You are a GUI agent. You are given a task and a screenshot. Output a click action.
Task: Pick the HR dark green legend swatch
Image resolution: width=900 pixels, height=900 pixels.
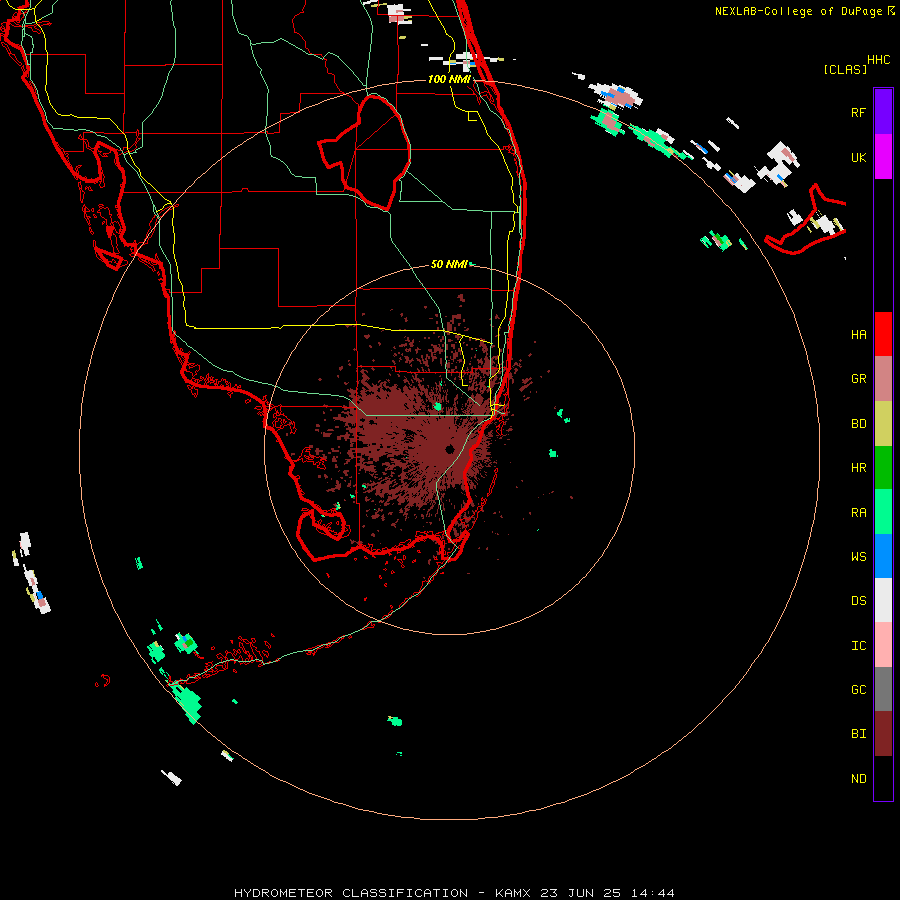click(883, 468)
